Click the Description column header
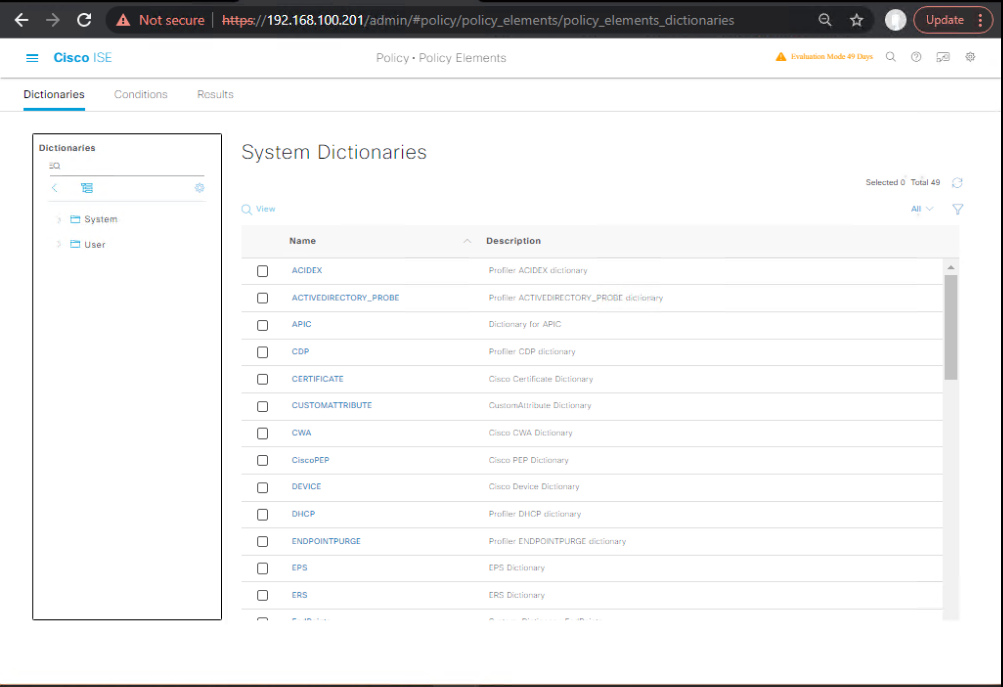 [514, 241]
